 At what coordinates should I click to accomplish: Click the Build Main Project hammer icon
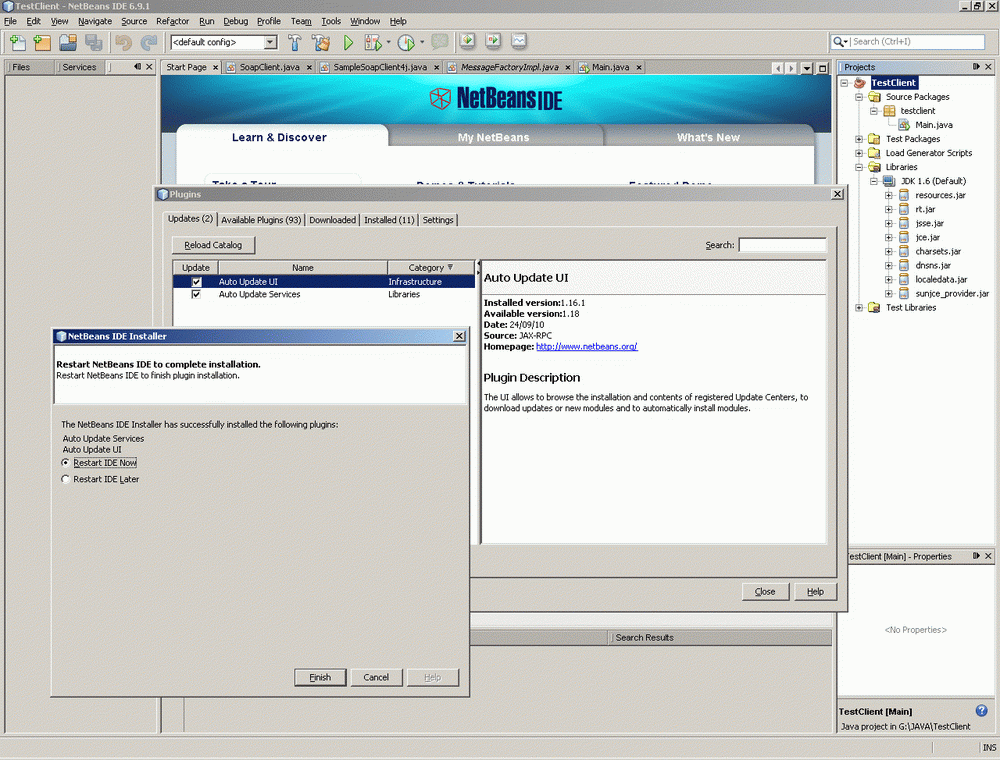295,43
